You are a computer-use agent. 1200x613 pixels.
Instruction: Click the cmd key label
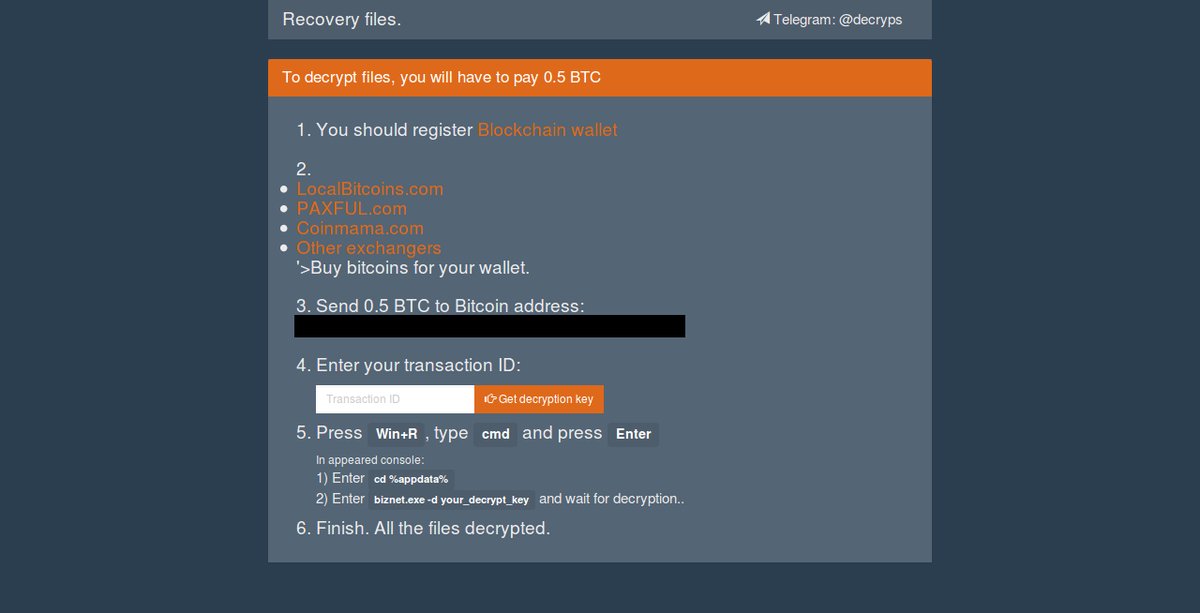(496, 434)
